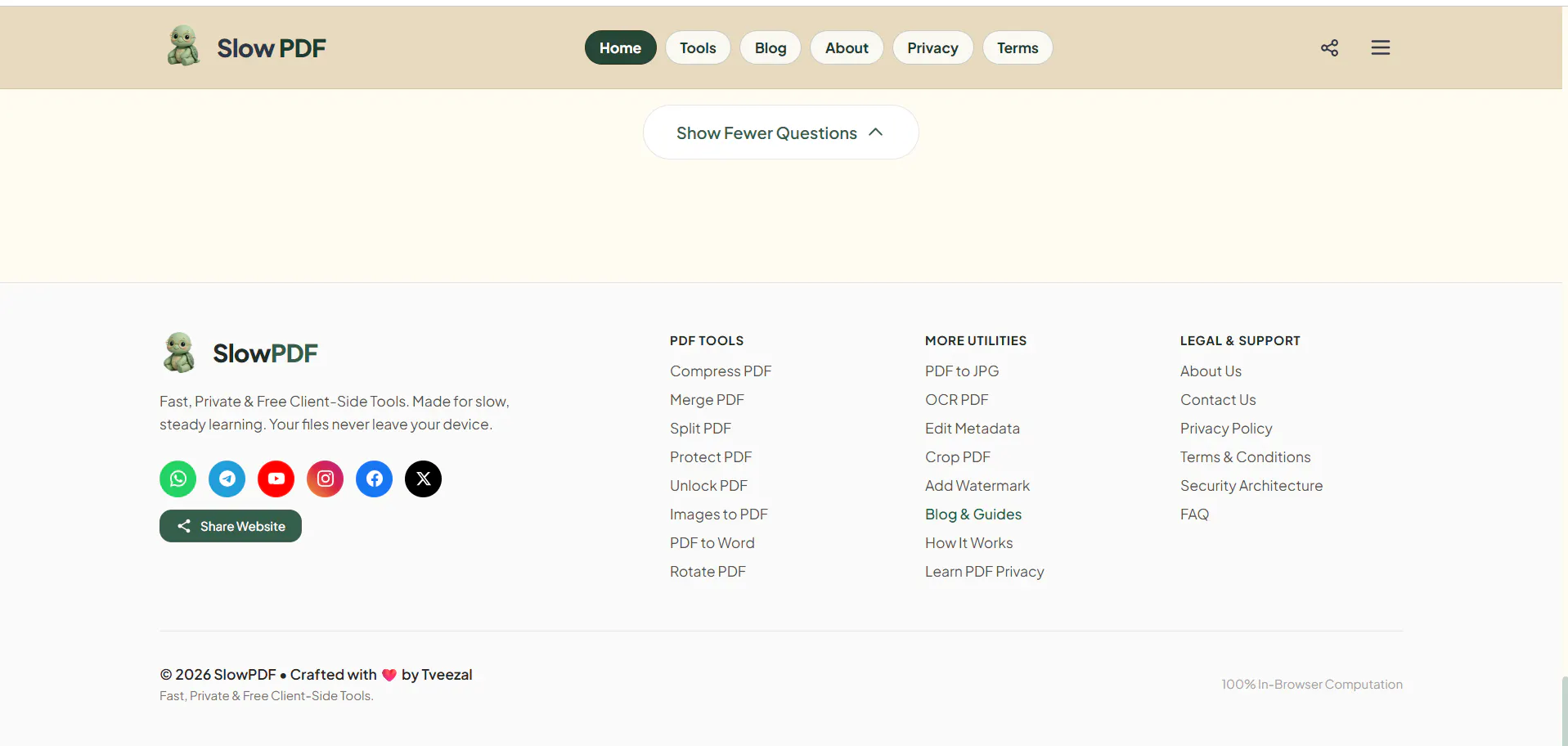Open the PDF to JPG link
The height and width of the screenshot is (746, 1568).
tap(962, 371)
